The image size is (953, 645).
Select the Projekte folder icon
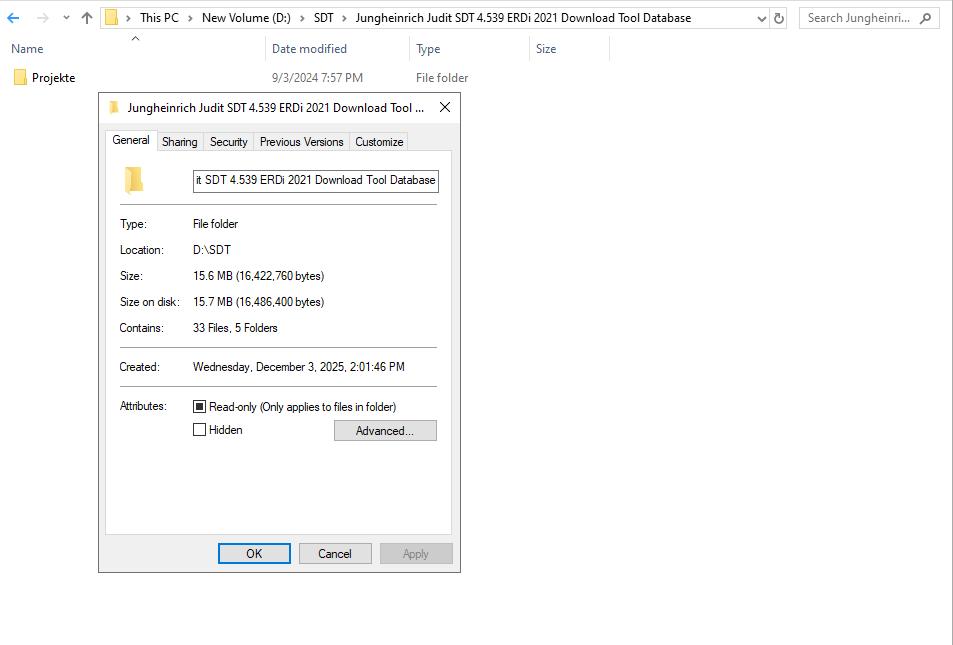pos(20,77)
